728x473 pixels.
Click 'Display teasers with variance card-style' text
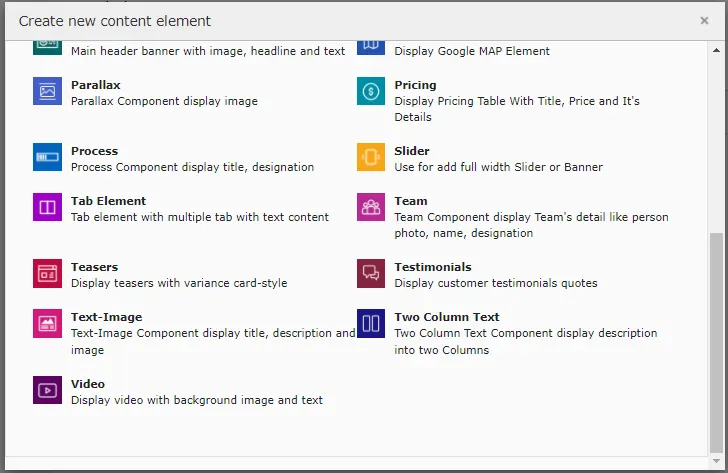coord(179,283)
